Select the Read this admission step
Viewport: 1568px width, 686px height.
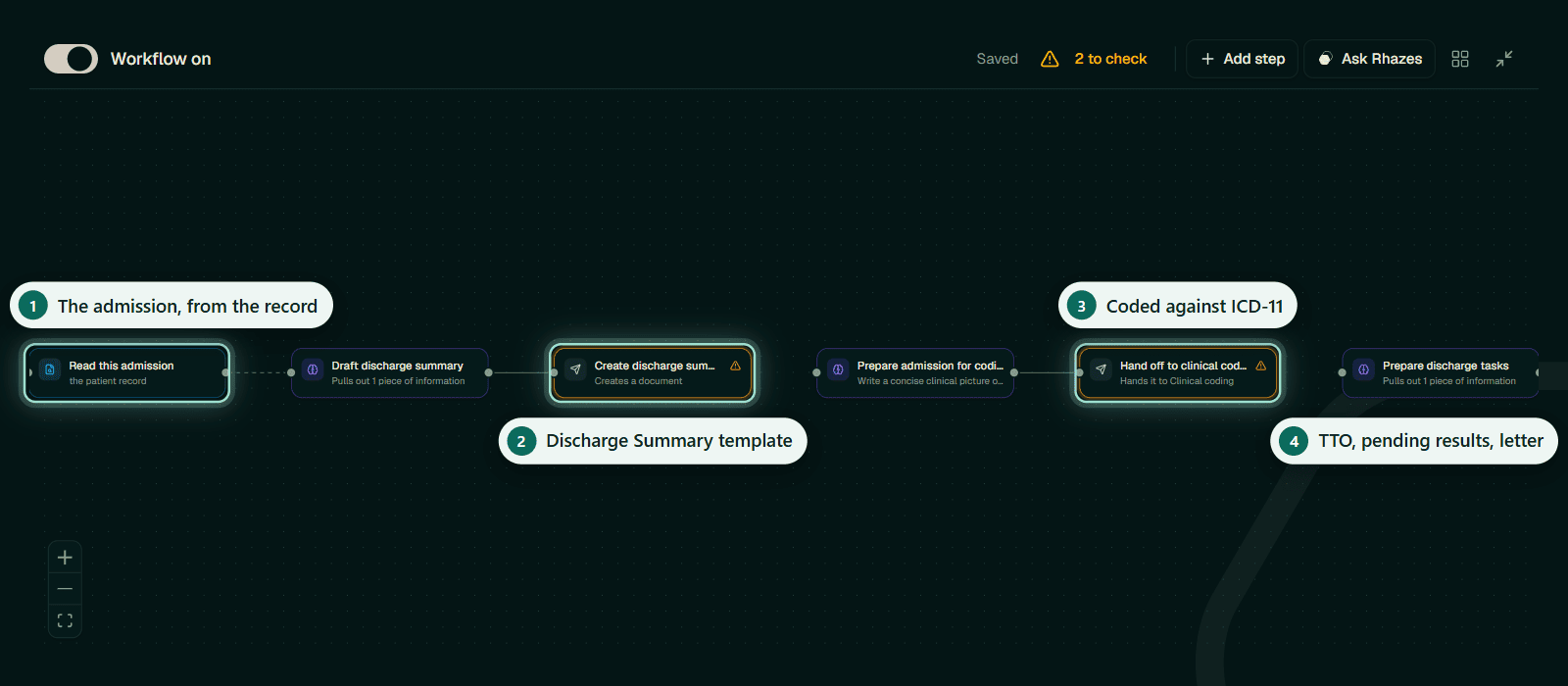127,372
